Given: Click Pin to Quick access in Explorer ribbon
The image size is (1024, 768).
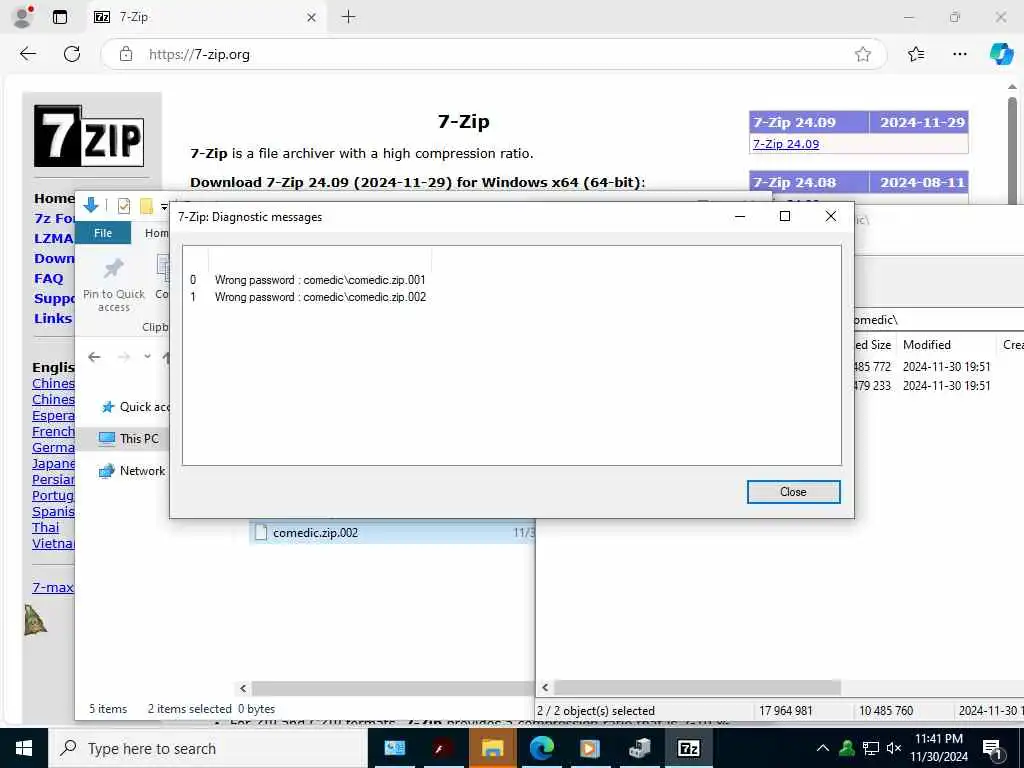Looking at the screenshot, I should click(114, 285).
